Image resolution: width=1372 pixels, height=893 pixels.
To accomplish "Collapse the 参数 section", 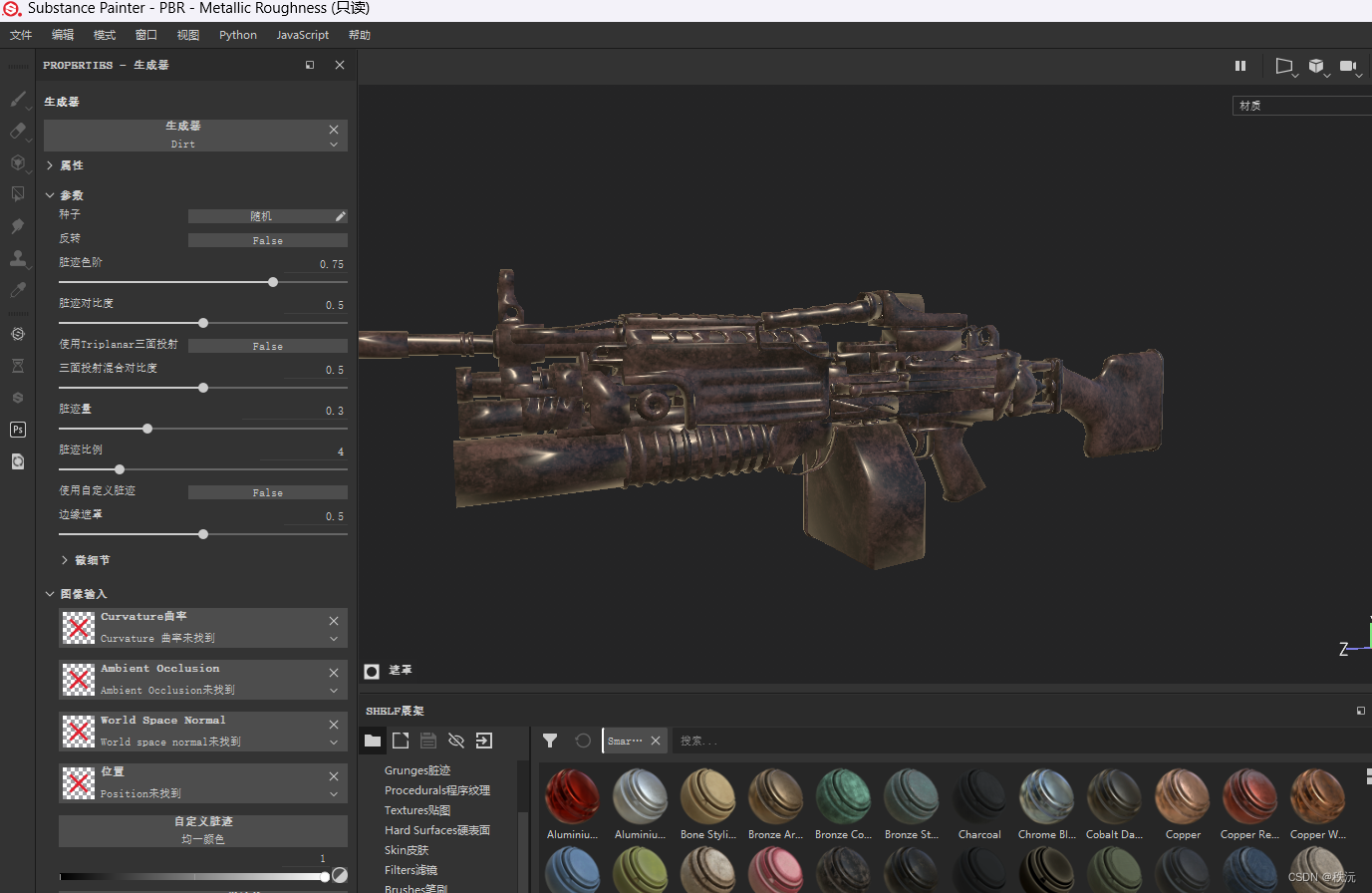I will (x=50, y=195).
